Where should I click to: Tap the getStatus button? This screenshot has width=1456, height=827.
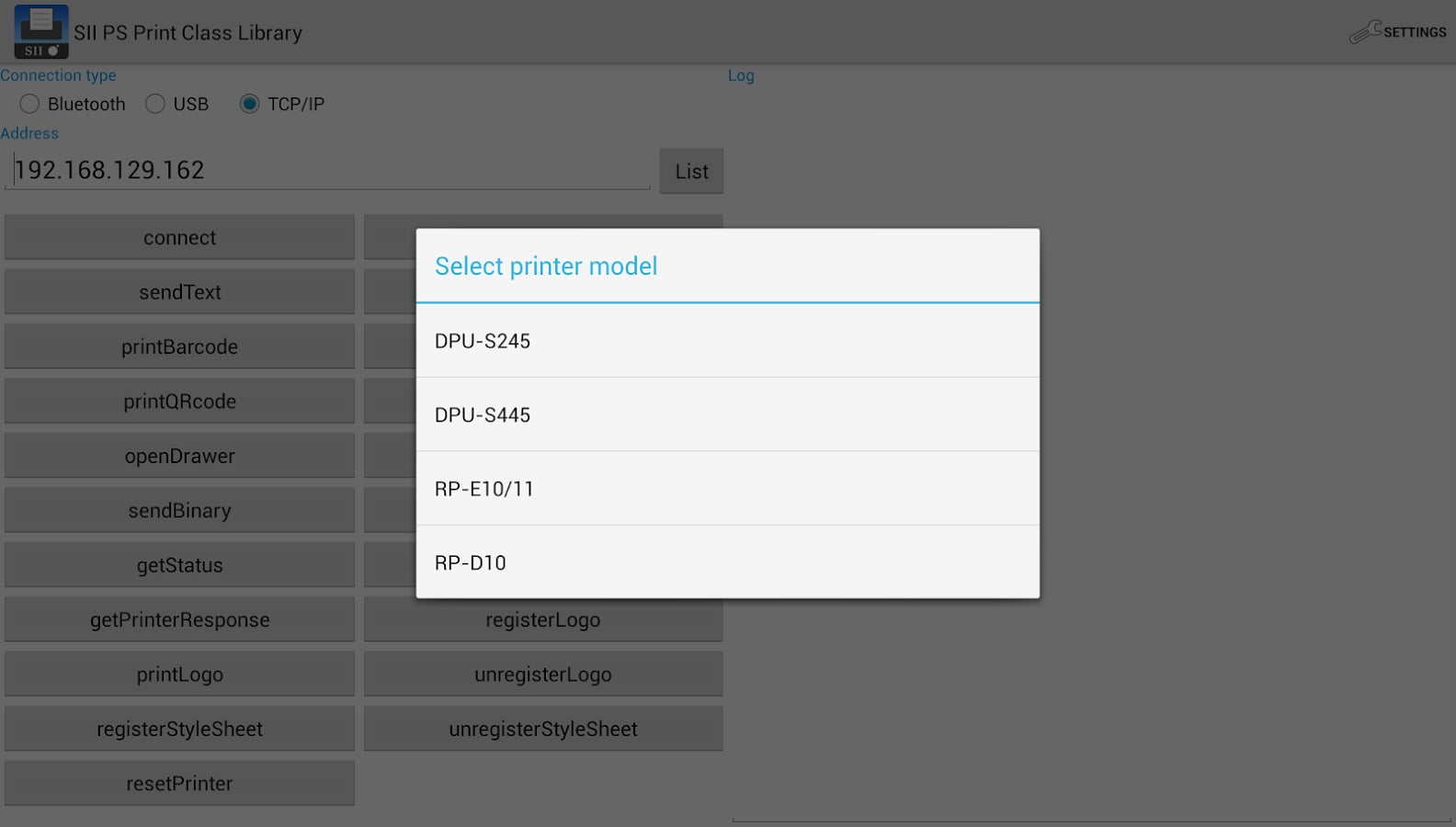[x=179, y=565]
